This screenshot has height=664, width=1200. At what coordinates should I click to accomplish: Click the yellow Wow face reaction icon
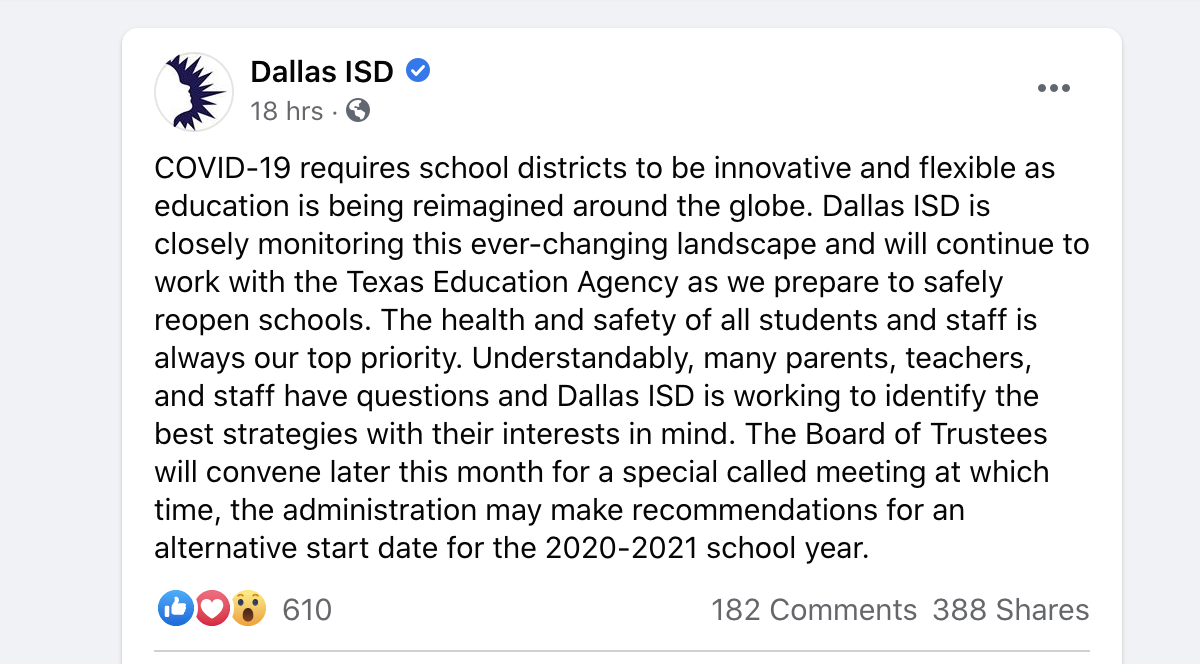click(248, 609)
